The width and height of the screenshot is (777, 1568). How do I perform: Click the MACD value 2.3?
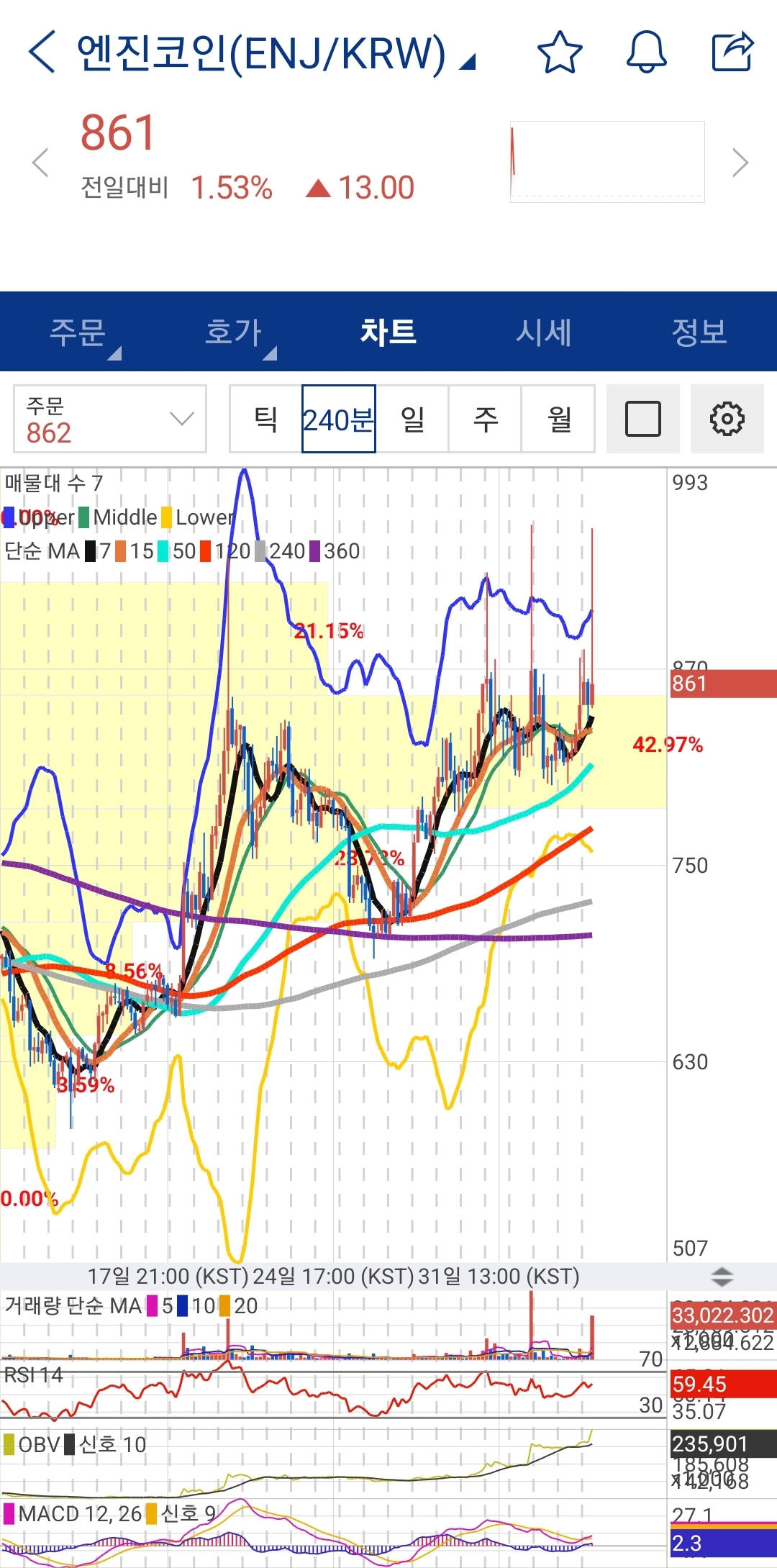tap(722, 1543)
